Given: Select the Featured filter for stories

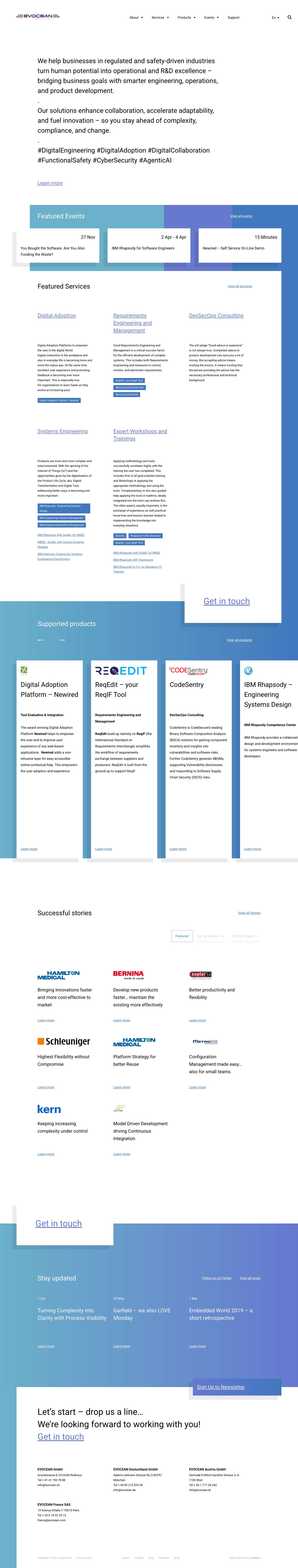Looking at the screenshot, I should (182, 936).
